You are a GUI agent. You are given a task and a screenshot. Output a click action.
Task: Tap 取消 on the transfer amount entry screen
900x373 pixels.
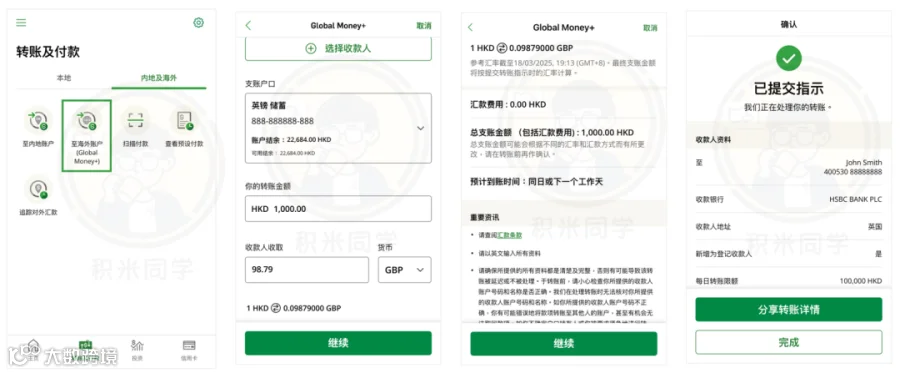tap(424, 26)
